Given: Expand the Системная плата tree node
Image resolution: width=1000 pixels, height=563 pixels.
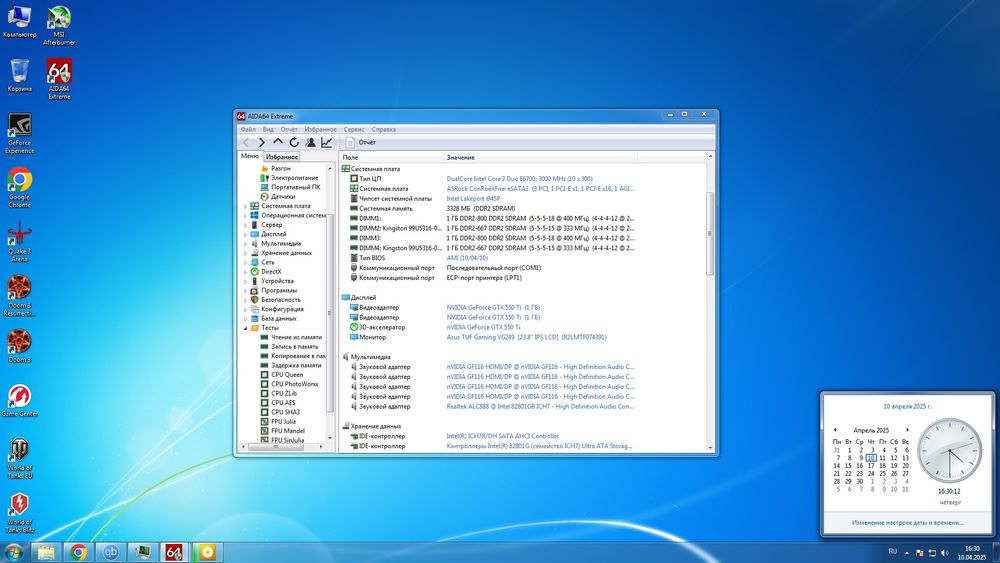Looking at the screenshot, I should pos(245,206).
